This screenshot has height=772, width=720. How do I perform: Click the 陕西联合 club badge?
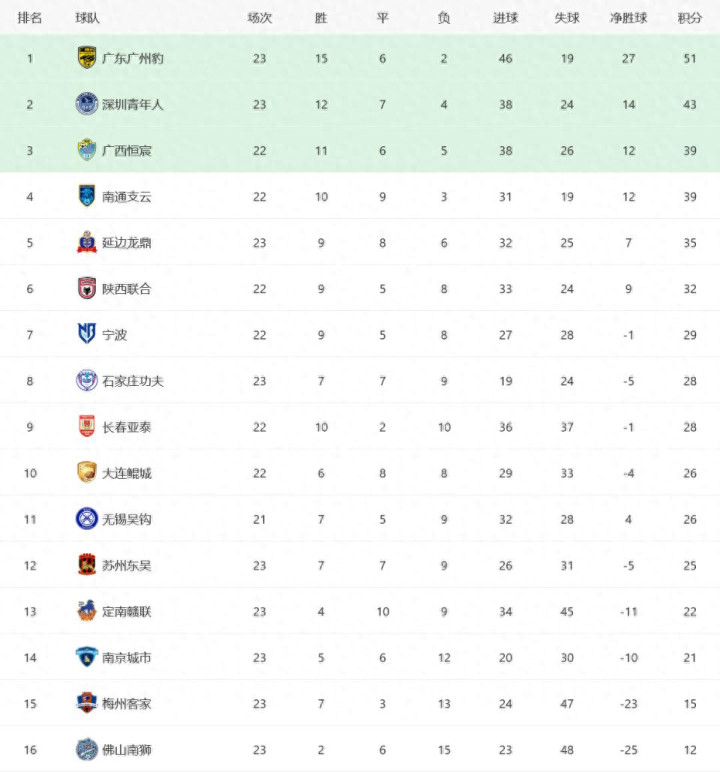87,289
